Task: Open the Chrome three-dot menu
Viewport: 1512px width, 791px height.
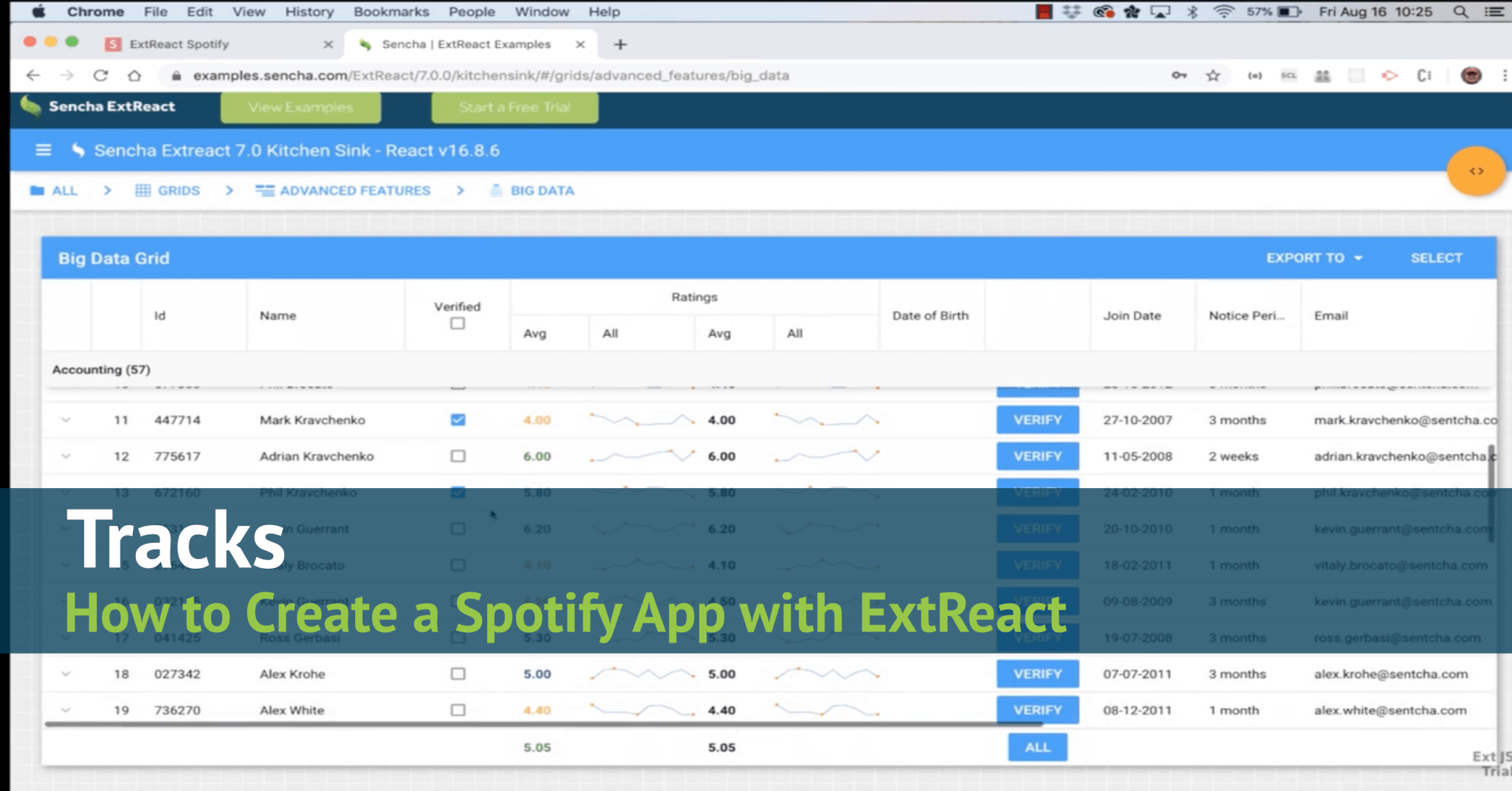Action: [1505, 75]
